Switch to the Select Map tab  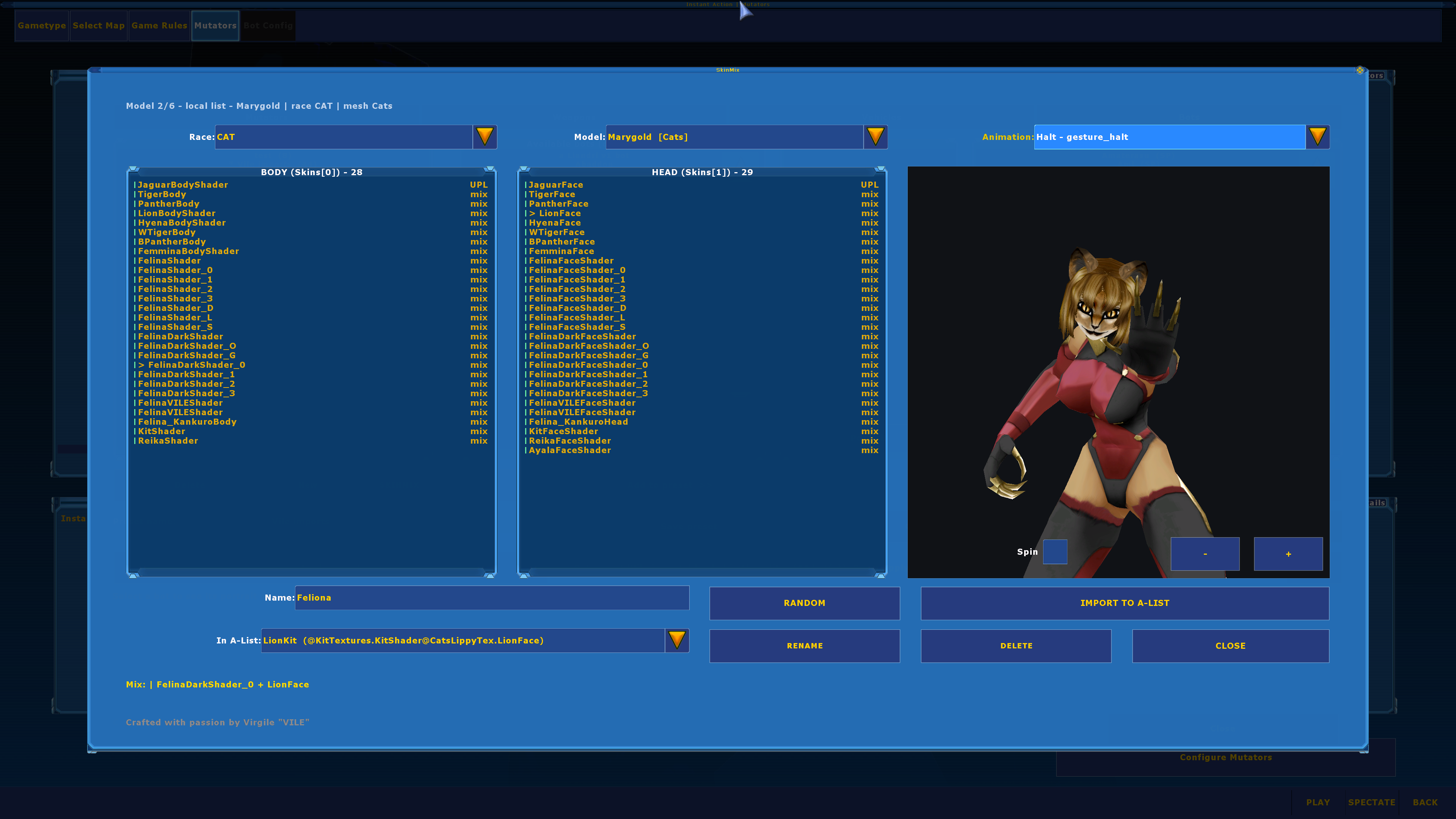point(98,25)
